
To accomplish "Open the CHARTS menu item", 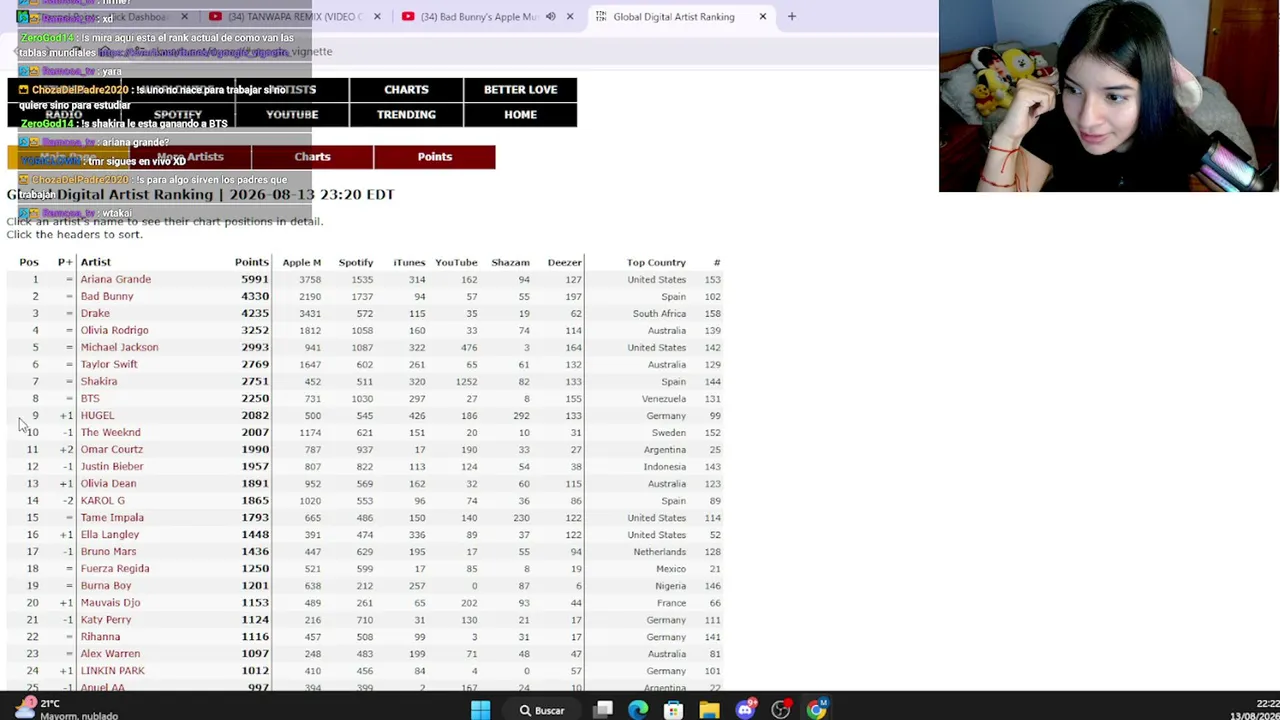I will [x=406, y=89].
